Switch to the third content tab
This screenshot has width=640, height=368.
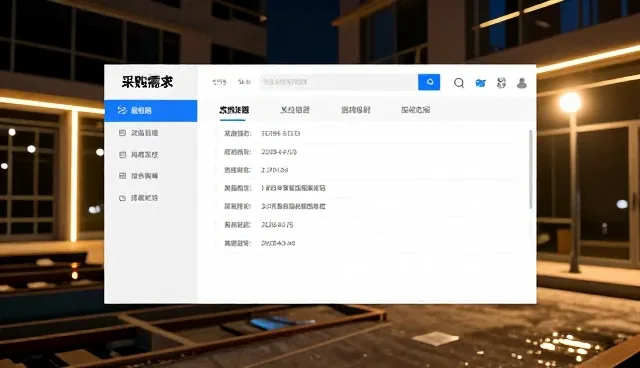(356, 110)
